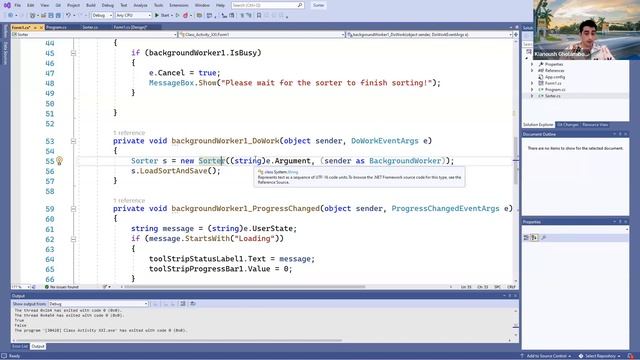Screen dimensions: 640x360
Task: Select the Output tab at bottom
Action: click(x=38, y=347)
